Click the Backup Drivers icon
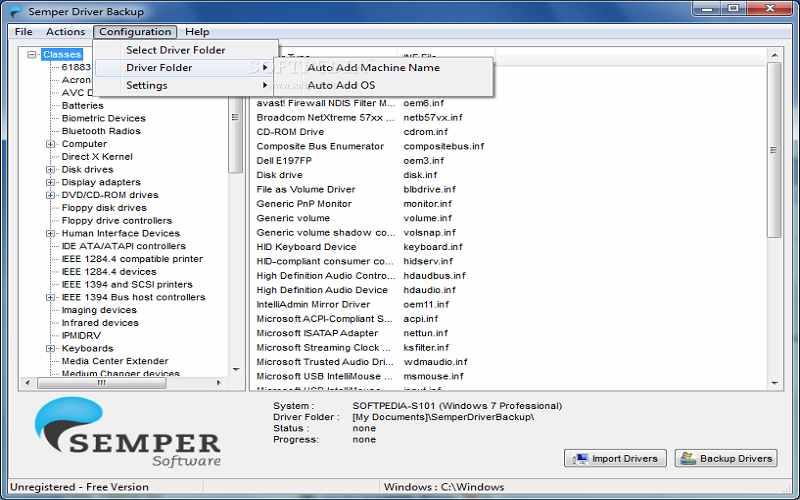The width and height of the screenshot is (800, 500). pos(688,458)
